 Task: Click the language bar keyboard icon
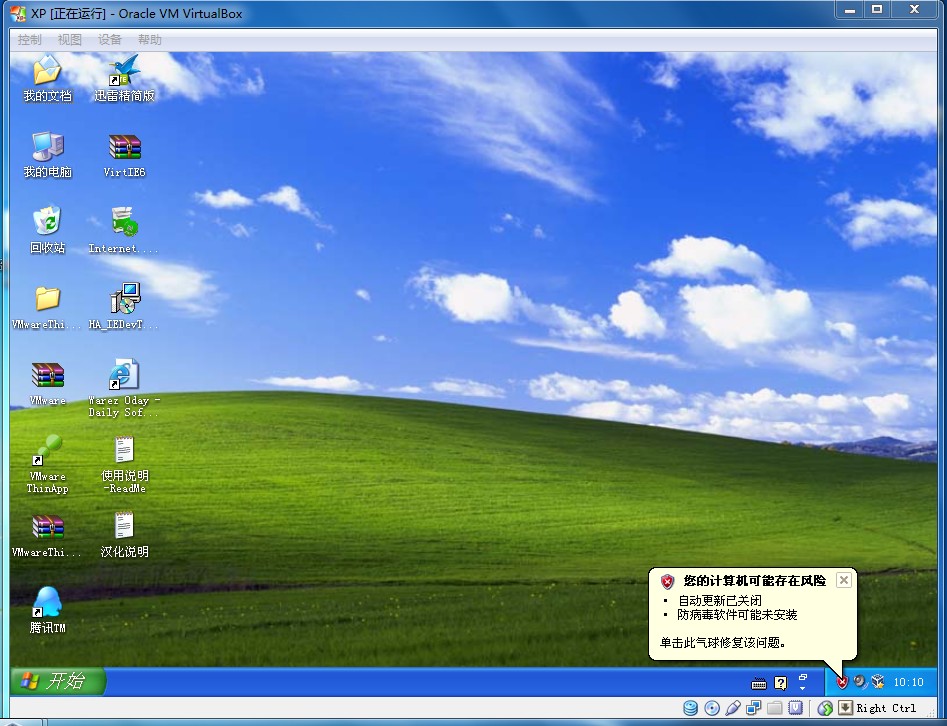pos(759,683)
